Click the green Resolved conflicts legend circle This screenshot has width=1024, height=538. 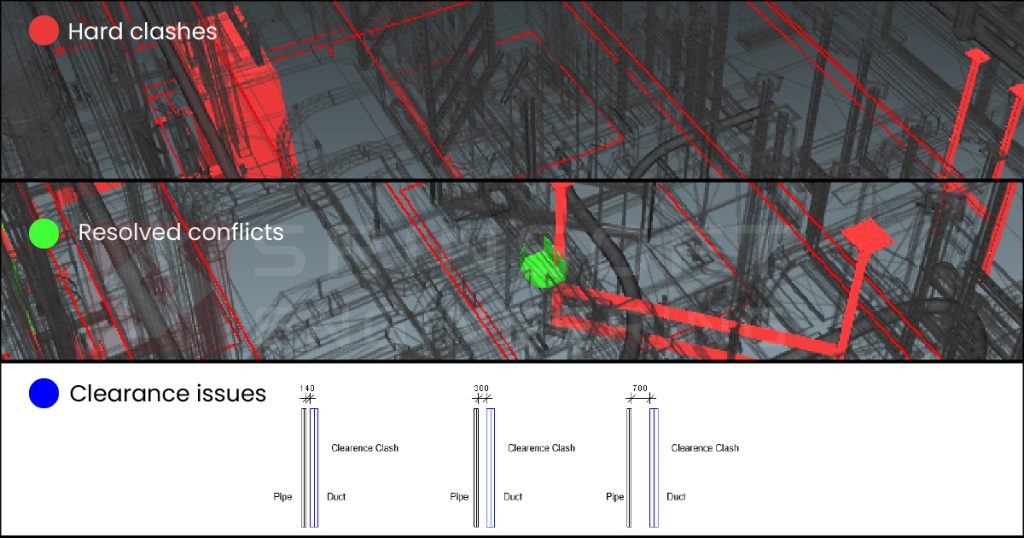tap(44, 233)
